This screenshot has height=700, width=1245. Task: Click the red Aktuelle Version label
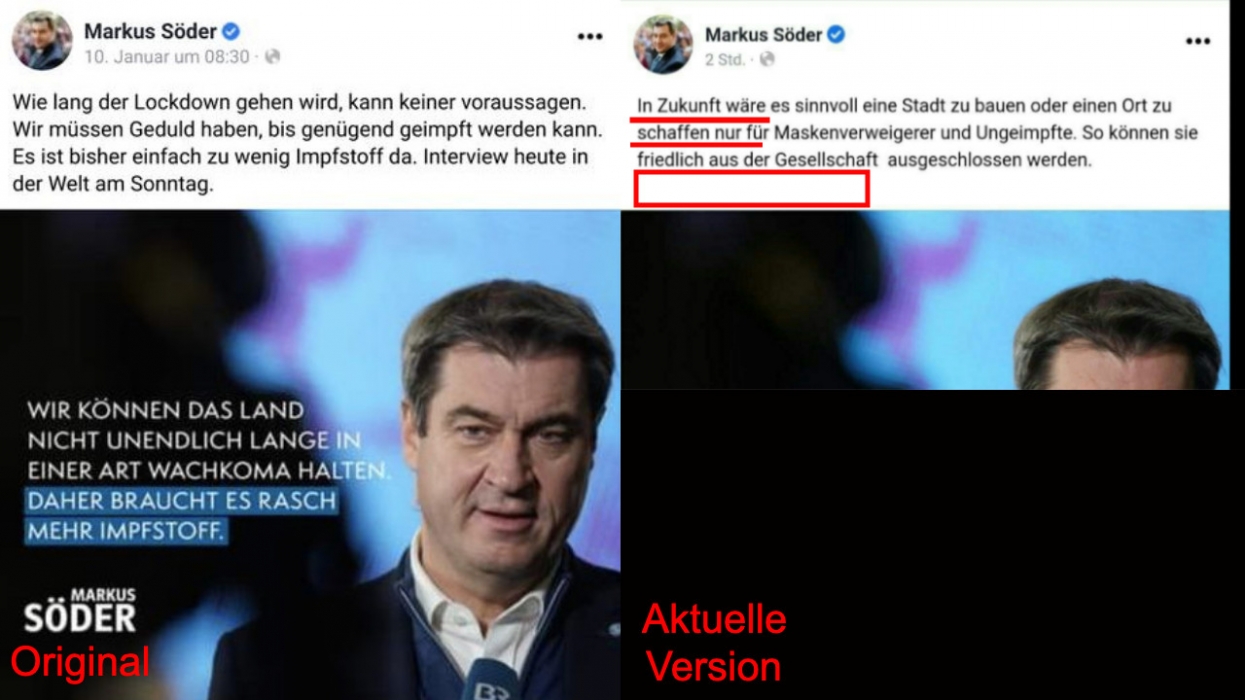(714, 642)
